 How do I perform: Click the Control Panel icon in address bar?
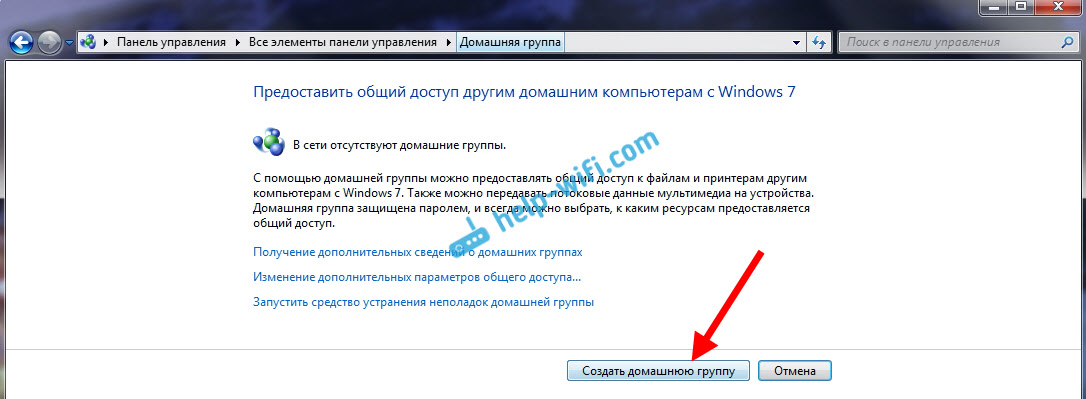pyautogui.click(x=88, y=42)
